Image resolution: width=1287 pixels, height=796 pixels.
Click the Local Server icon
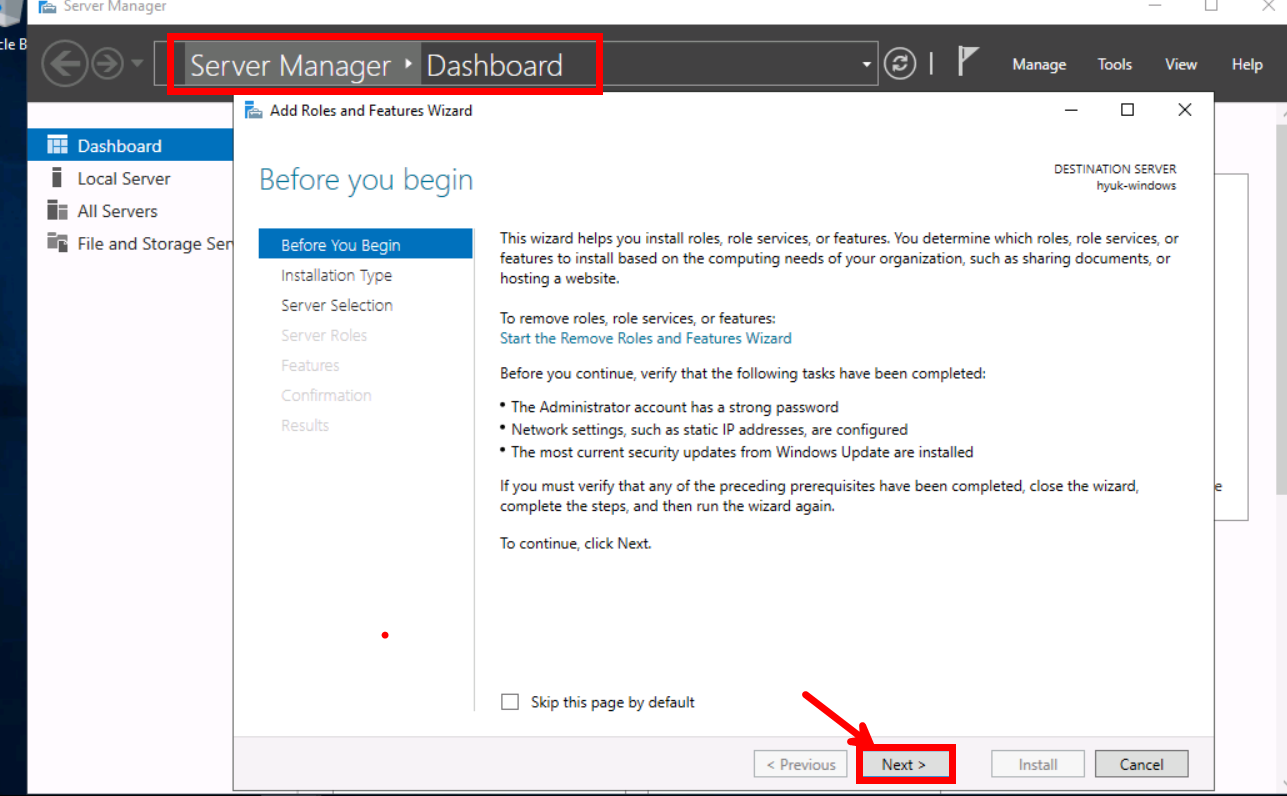[57, 178]
